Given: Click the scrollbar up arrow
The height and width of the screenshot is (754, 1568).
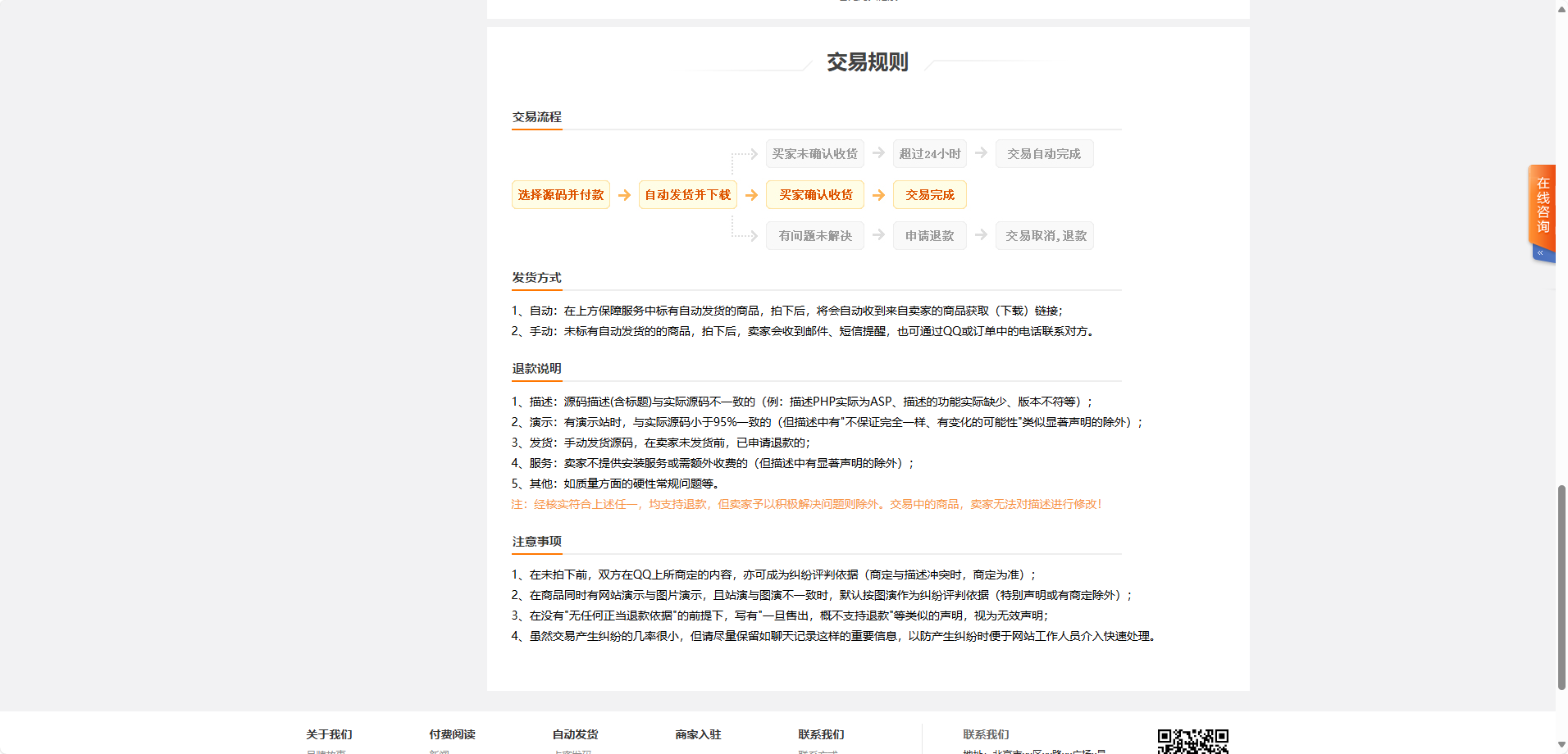Looking at the screenshot, I should click(x=1561, y=8).
